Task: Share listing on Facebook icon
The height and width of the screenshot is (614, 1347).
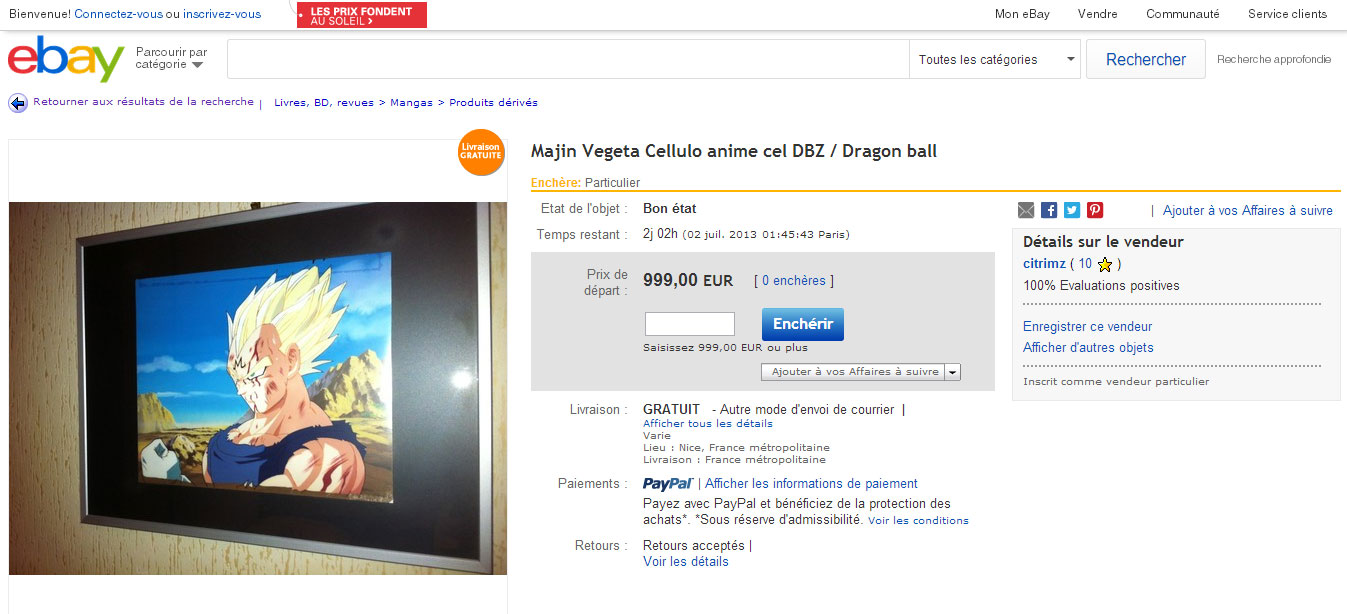Action: 1049,210
